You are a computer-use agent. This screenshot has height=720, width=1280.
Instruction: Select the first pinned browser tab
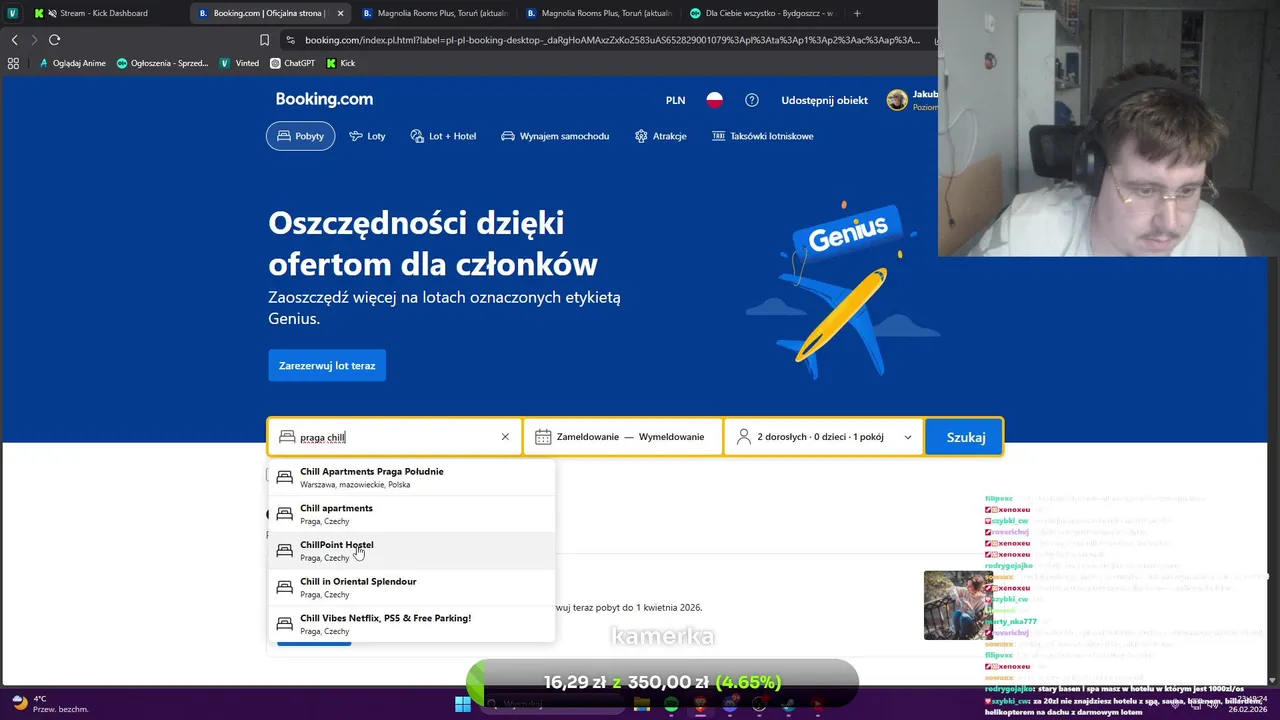tap(13, 13)
